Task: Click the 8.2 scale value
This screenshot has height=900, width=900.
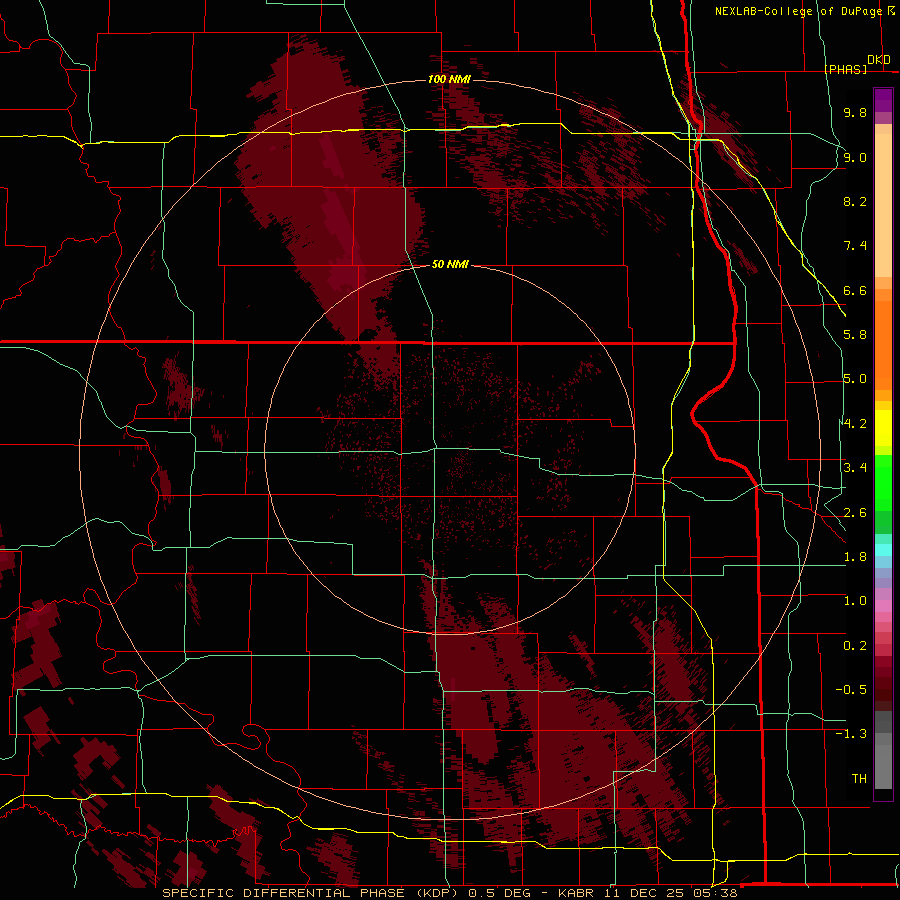Action: (x=855, y=201)
